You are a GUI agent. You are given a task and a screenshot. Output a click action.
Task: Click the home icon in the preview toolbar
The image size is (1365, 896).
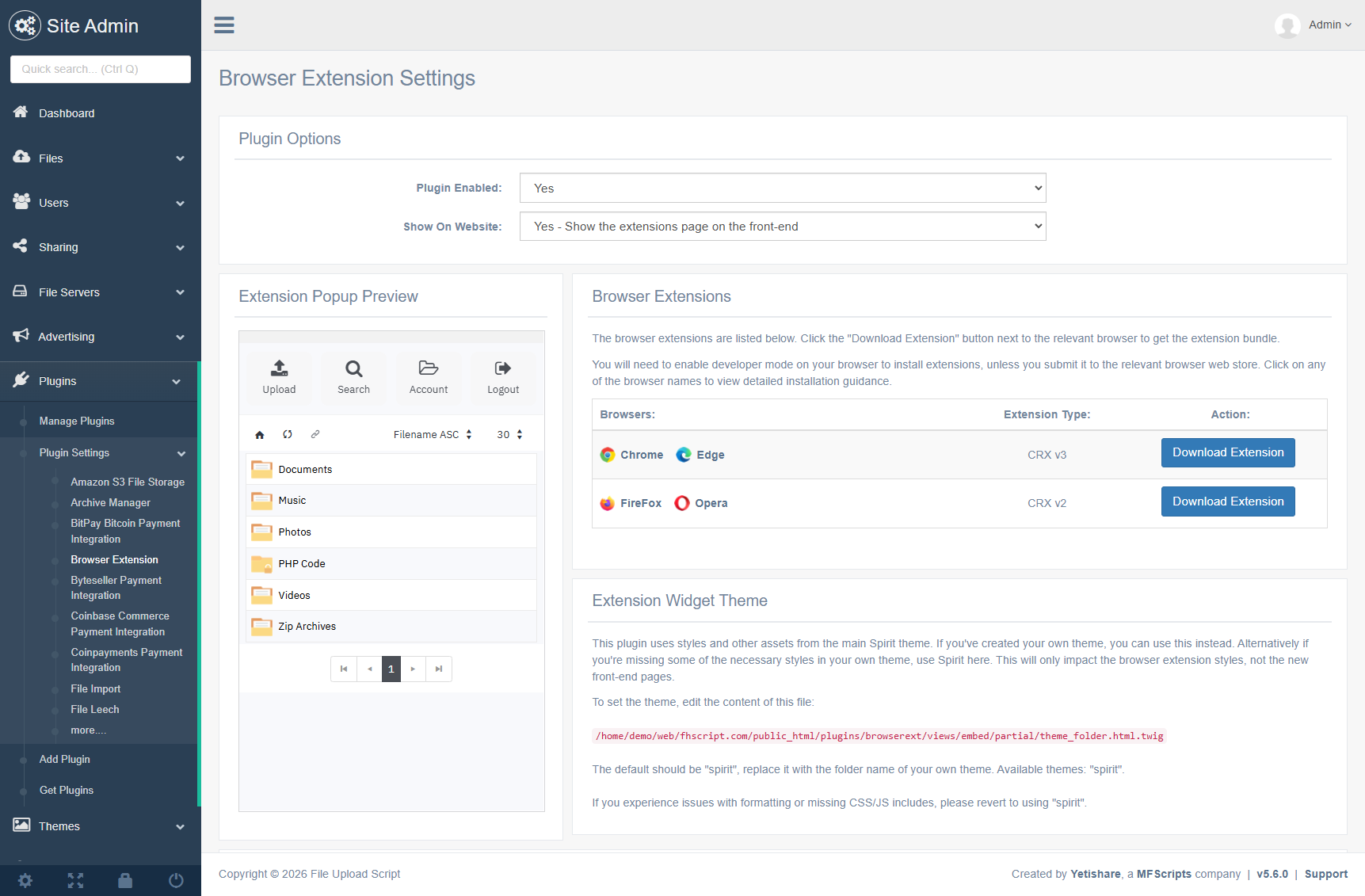point(260,435)
